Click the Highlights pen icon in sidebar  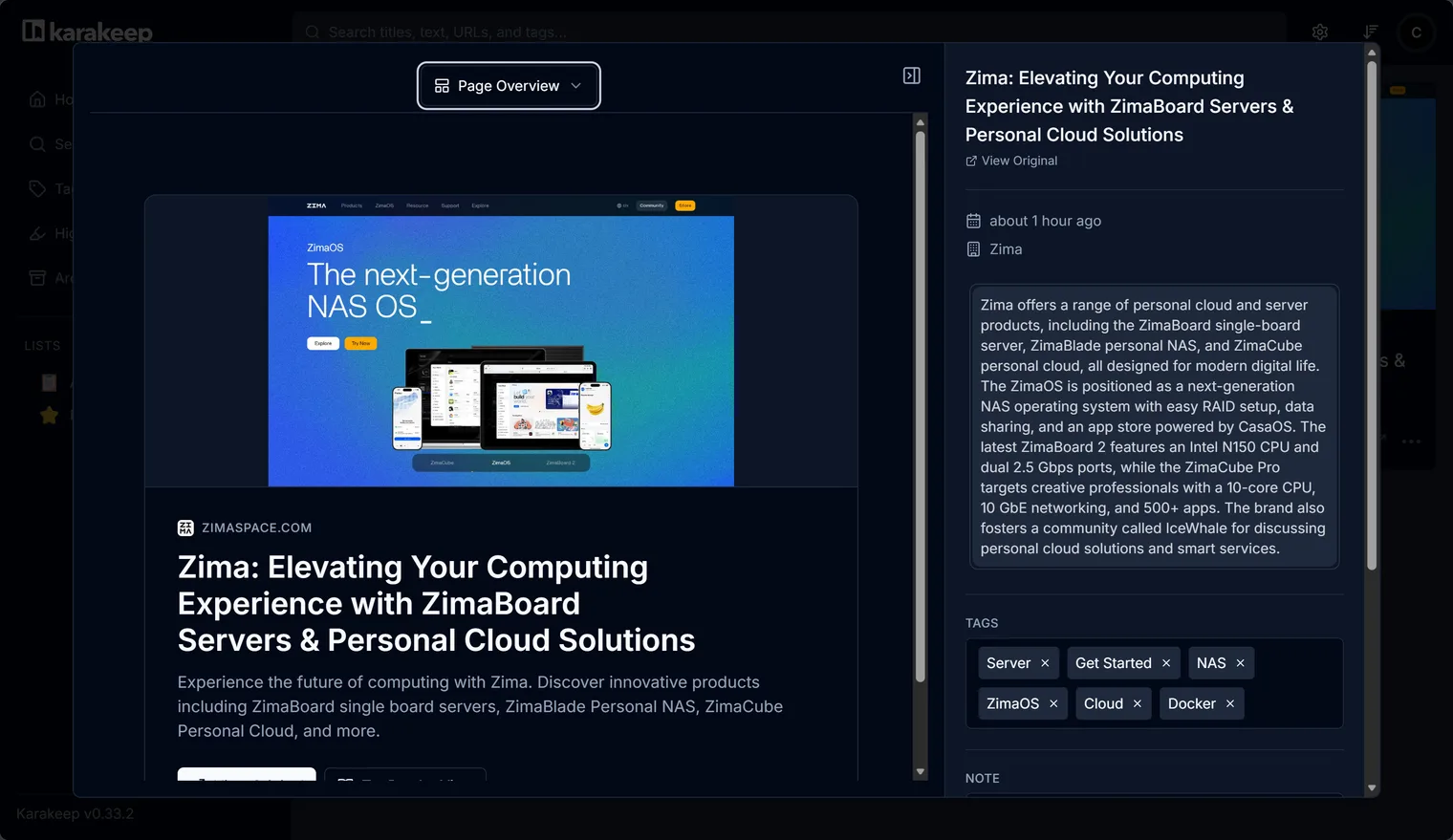[x=37, y=233]
